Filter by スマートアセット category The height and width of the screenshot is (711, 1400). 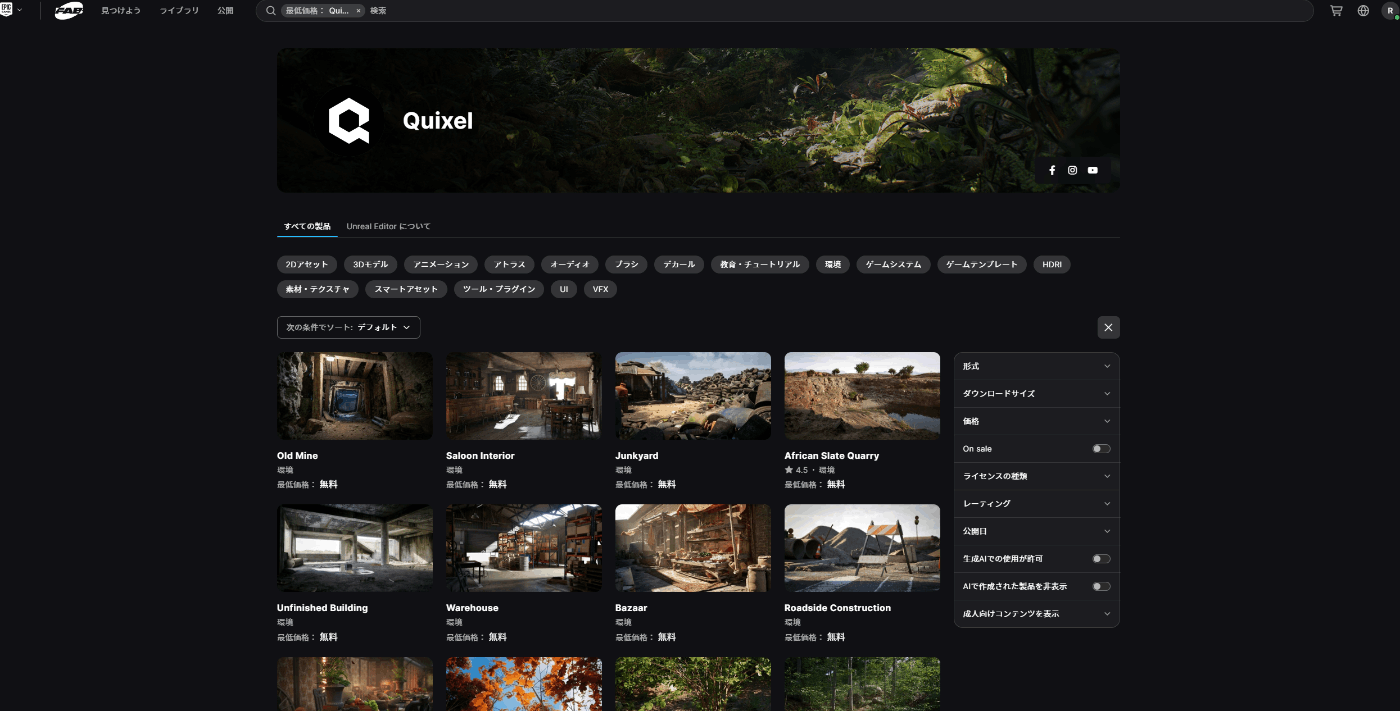(x=405, y=289)
